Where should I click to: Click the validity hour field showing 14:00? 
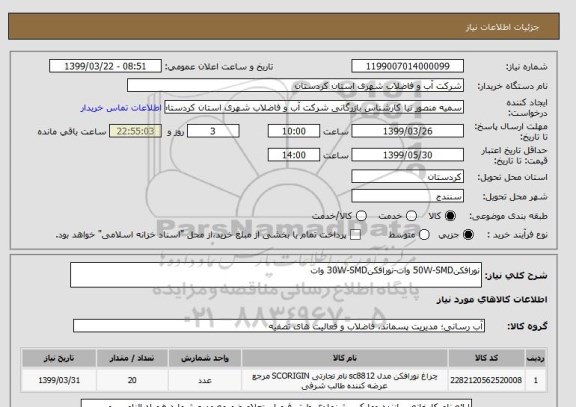(x=294, y=155)
